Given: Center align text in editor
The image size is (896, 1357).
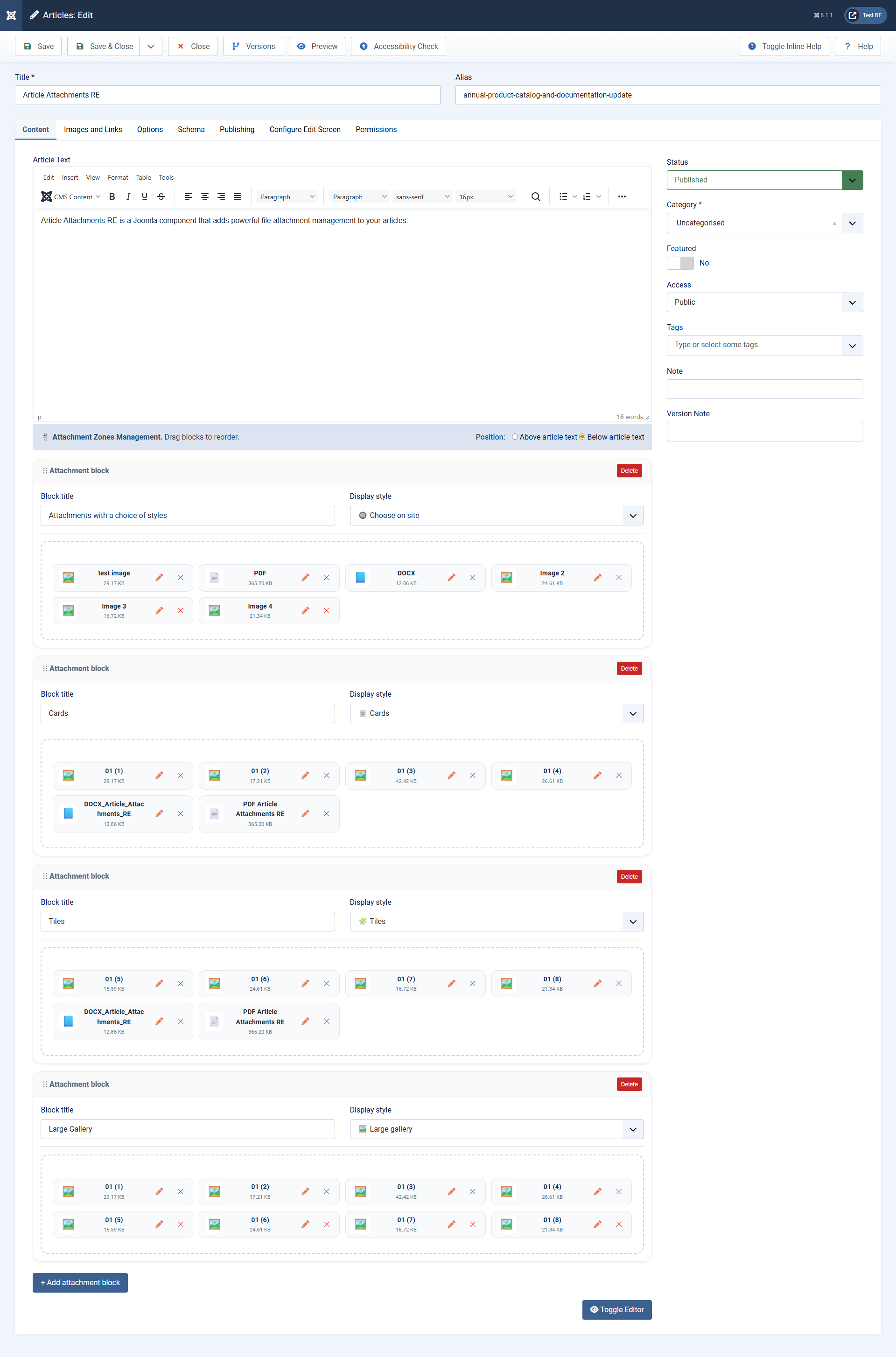Looking at the screenshot, I should point(204,196).
